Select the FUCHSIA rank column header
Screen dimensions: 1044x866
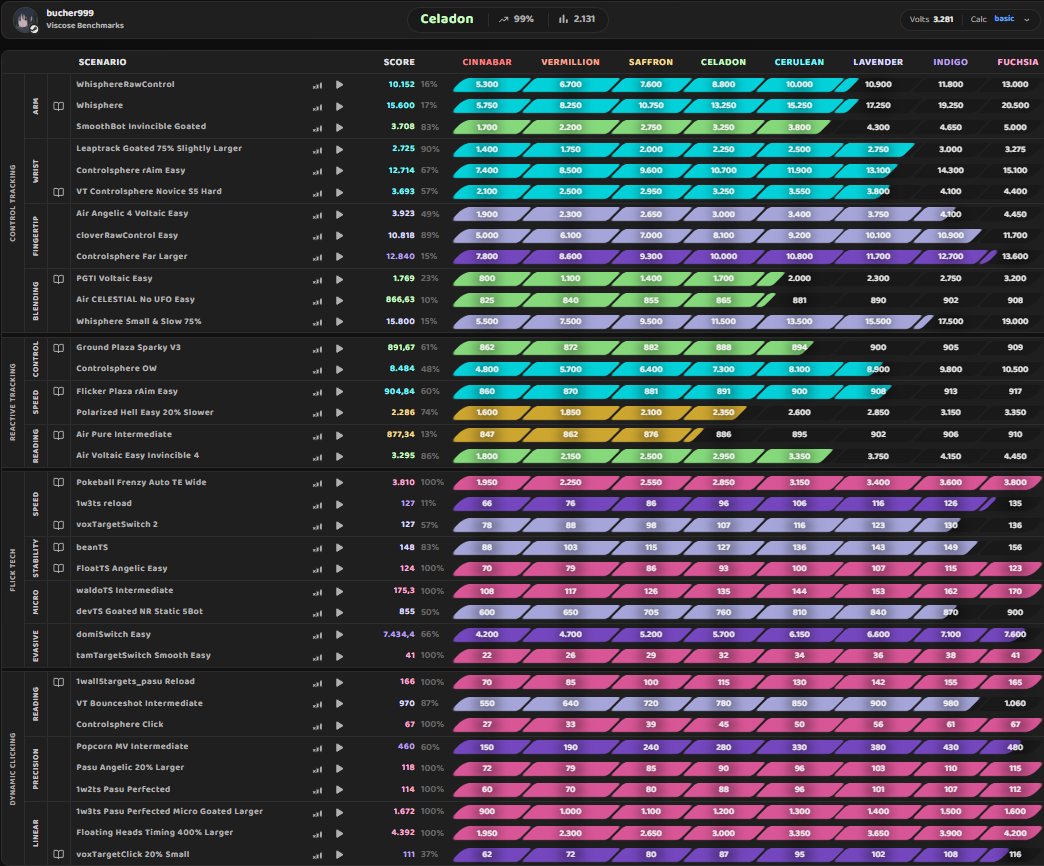point(1017,62)
